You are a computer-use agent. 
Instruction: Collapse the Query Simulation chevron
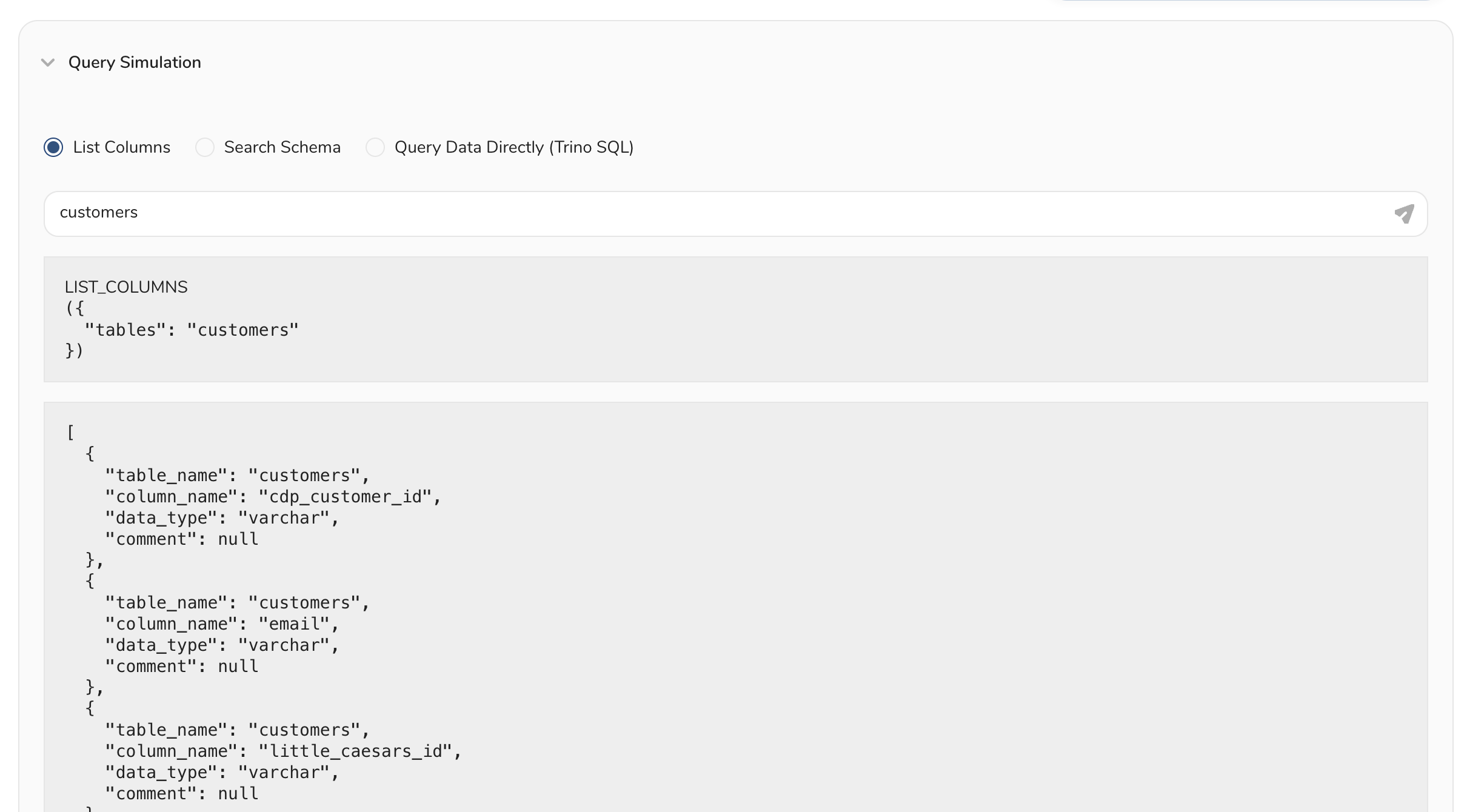coord(48,62)
